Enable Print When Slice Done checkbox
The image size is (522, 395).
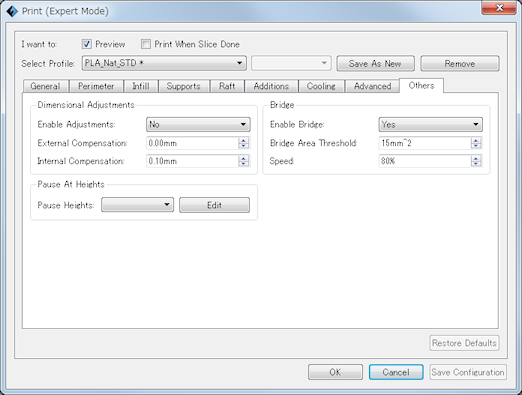pos(146,44)
